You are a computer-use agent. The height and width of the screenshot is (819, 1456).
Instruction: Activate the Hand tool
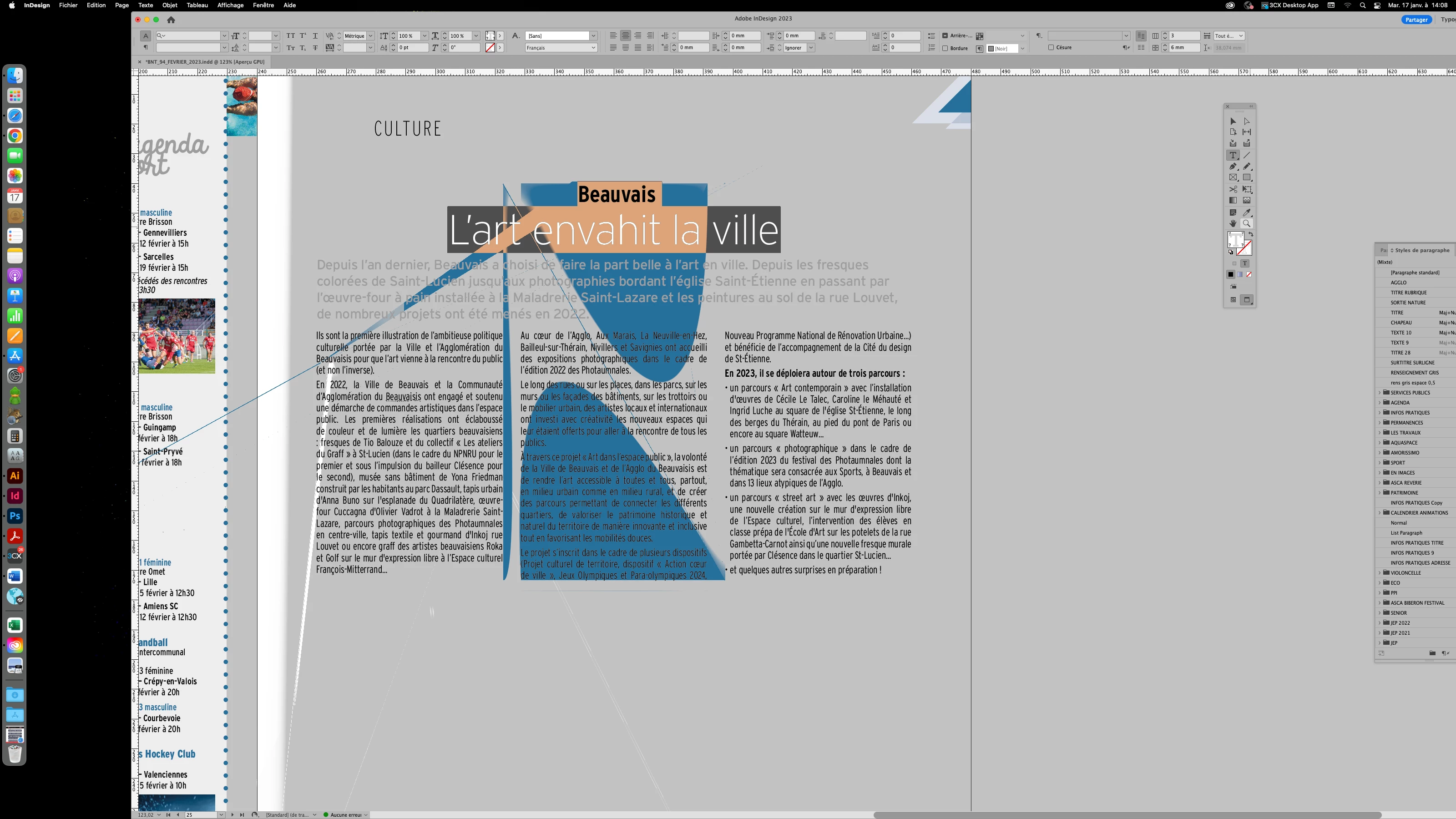coord(1233,223)
